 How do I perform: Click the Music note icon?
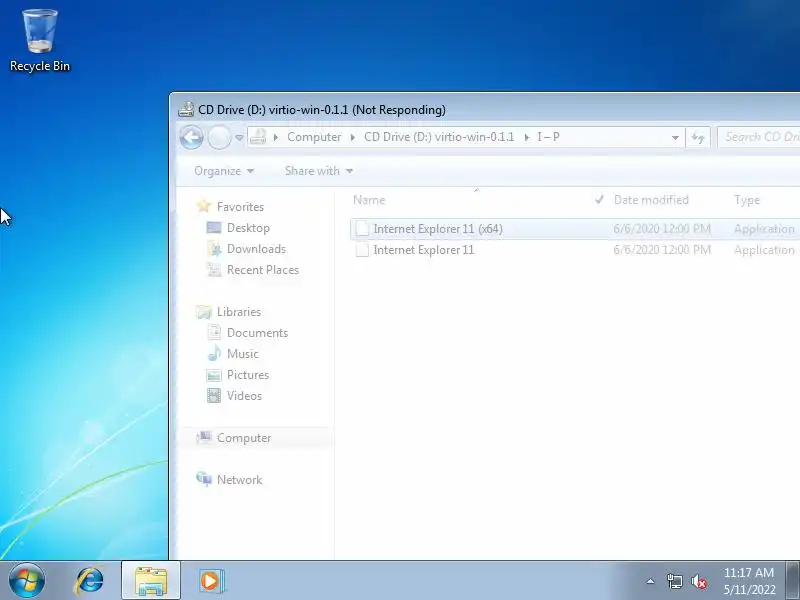pyautogui.click(x=214, y=353)
